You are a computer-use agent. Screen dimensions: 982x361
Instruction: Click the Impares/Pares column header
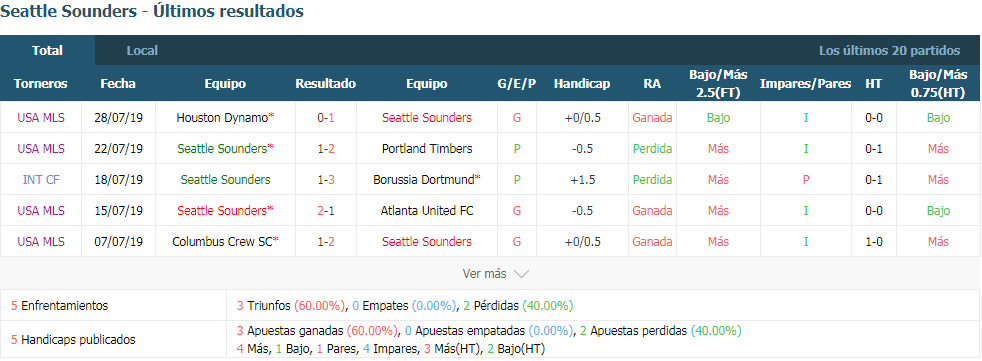click(805, 83)
